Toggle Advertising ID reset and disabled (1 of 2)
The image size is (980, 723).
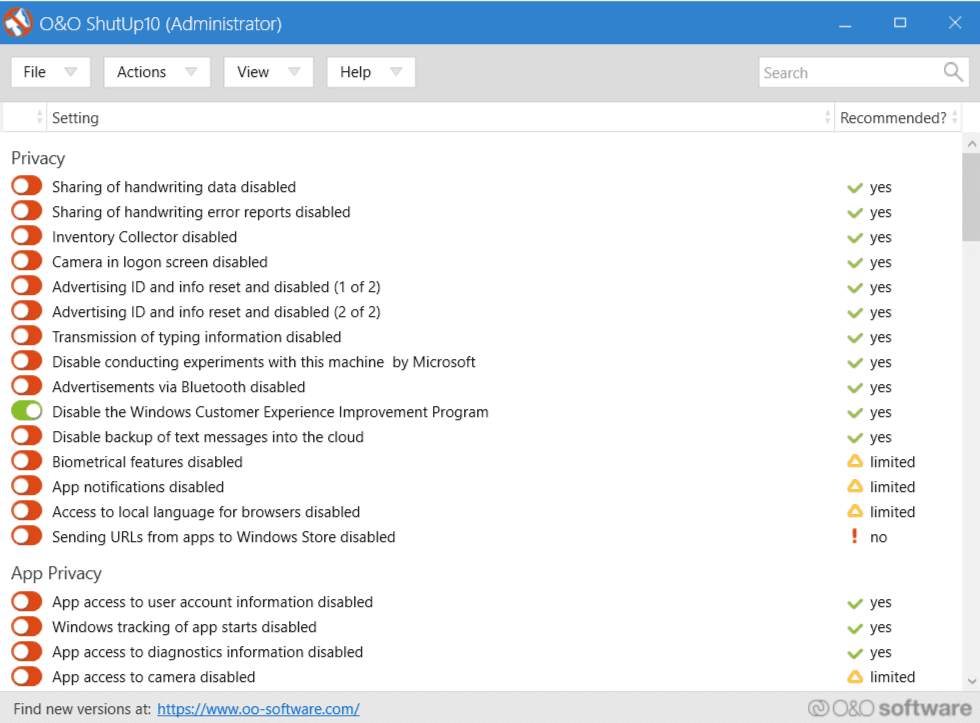pyautogui.click(x=26, y=286)
